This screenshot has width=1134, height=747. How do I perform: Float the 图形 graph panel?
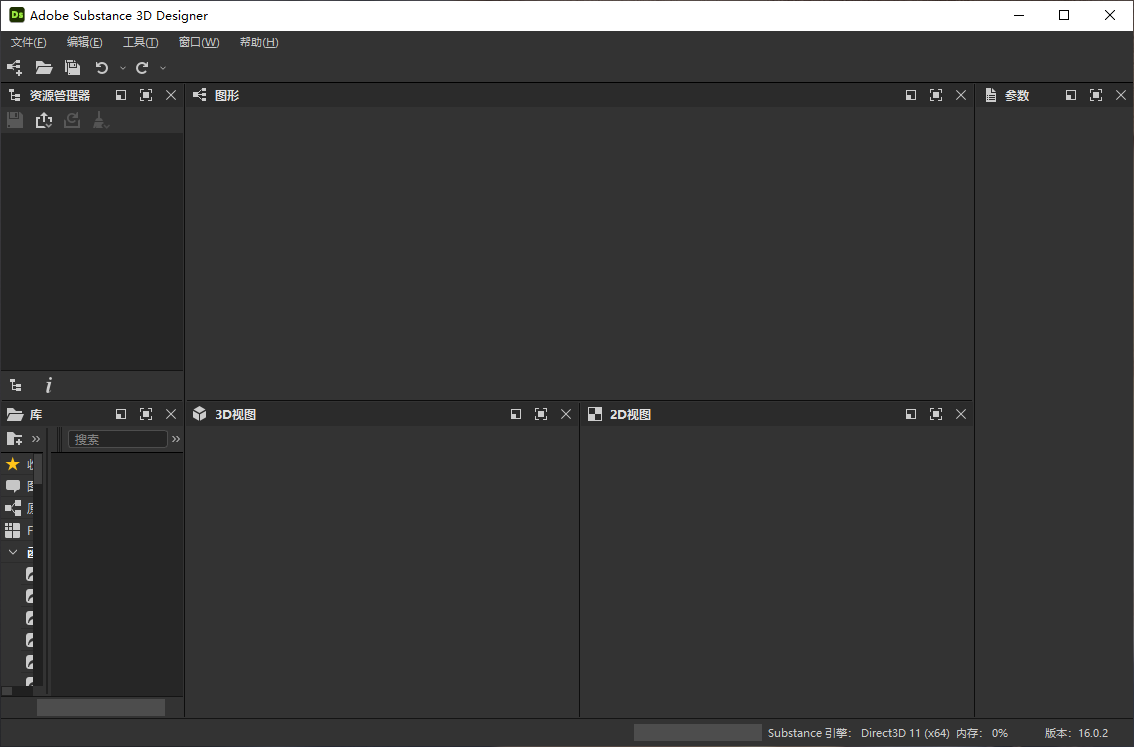(911, 95)
